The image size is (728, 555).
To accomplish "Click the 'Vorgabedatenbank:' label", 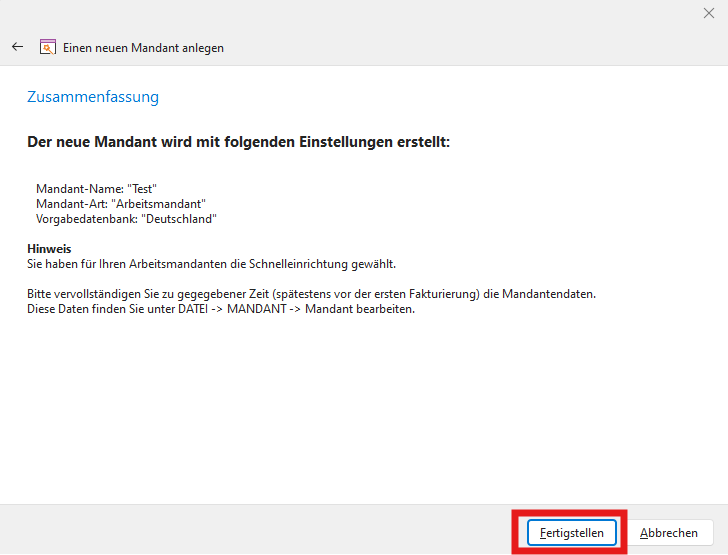I will [x=86, y=218].
